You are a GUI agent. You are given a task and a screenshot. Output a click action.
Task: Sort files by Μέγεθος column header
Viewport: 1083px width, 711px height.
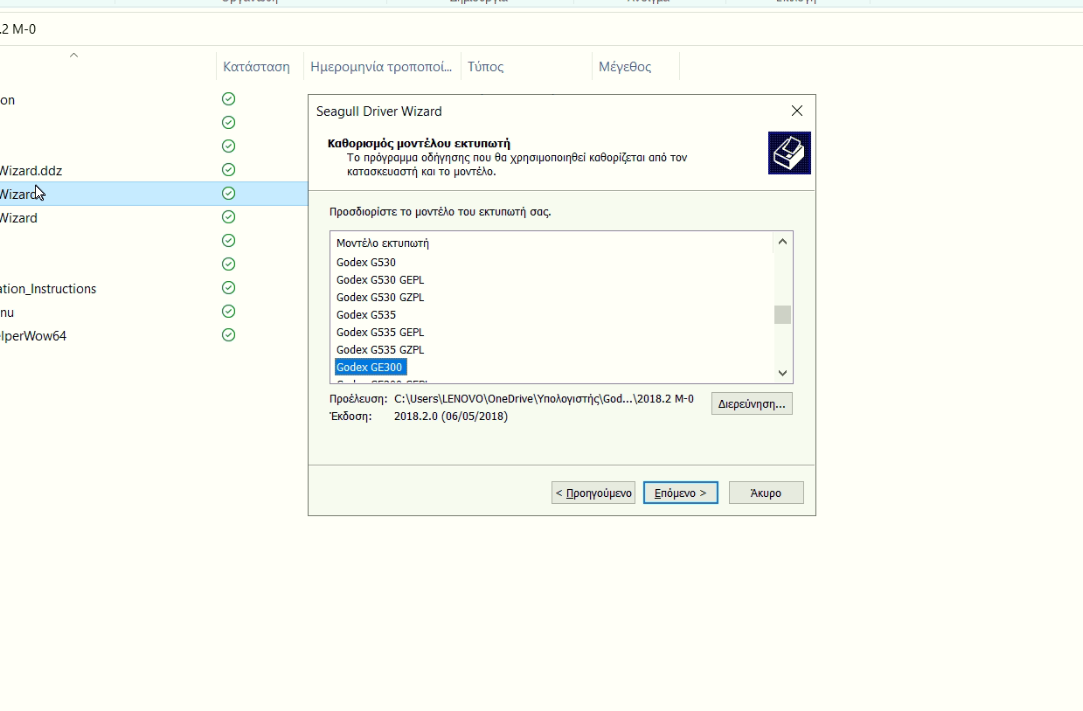tap(625, 67)
